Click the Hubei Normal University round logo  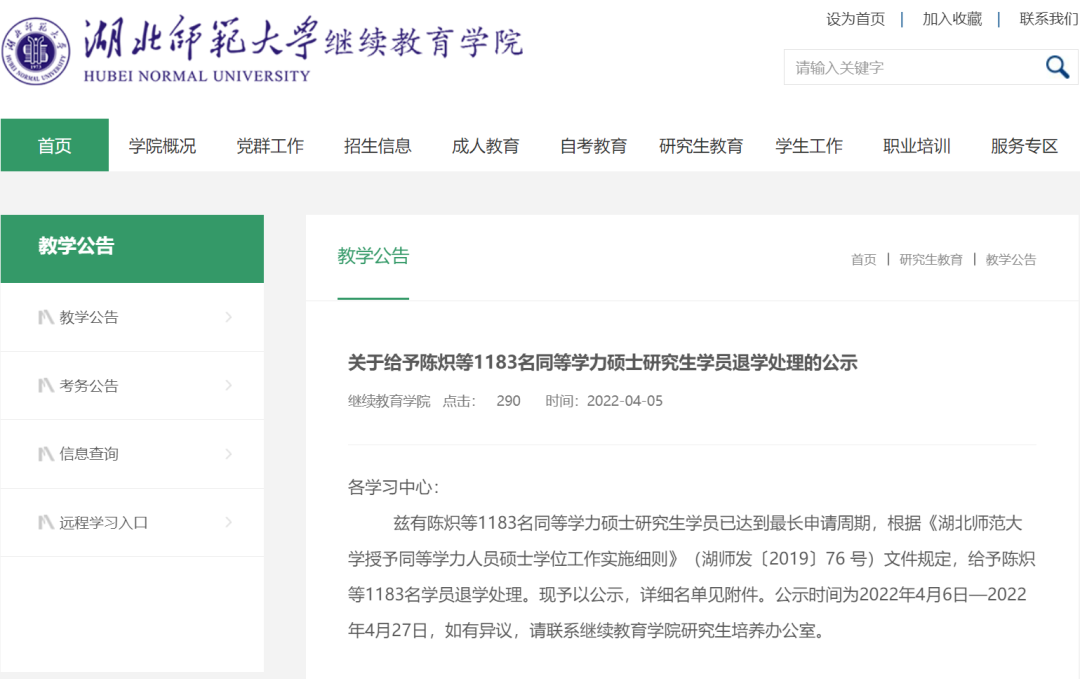click(35, 51)
